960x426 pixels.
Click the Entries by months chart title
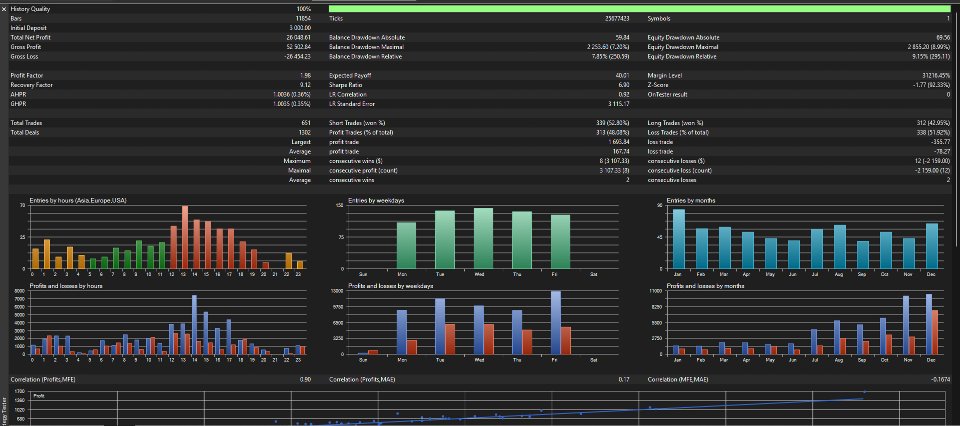pyautogui.click(x=691, y=201)
